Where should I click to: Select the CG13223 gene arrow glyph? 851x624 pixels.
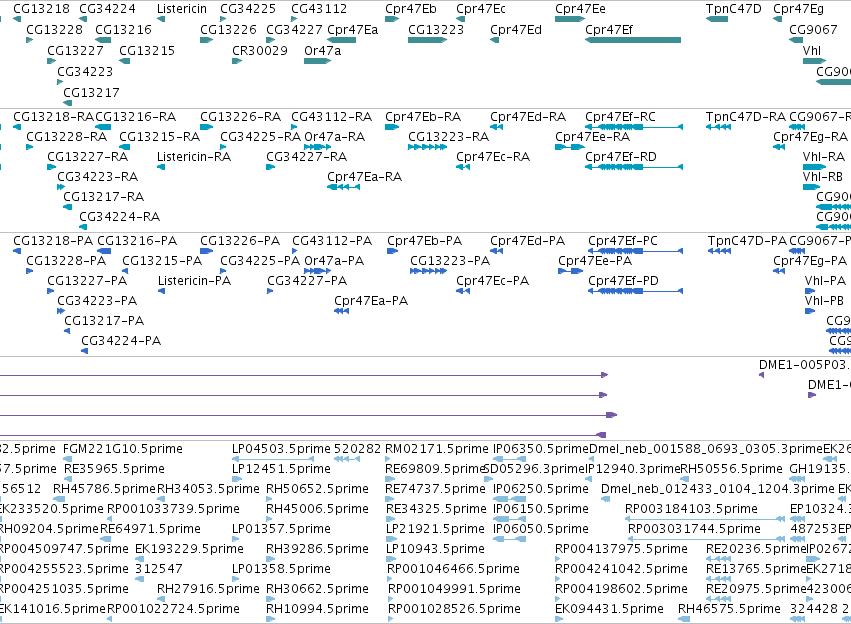[x=428, y=40]
